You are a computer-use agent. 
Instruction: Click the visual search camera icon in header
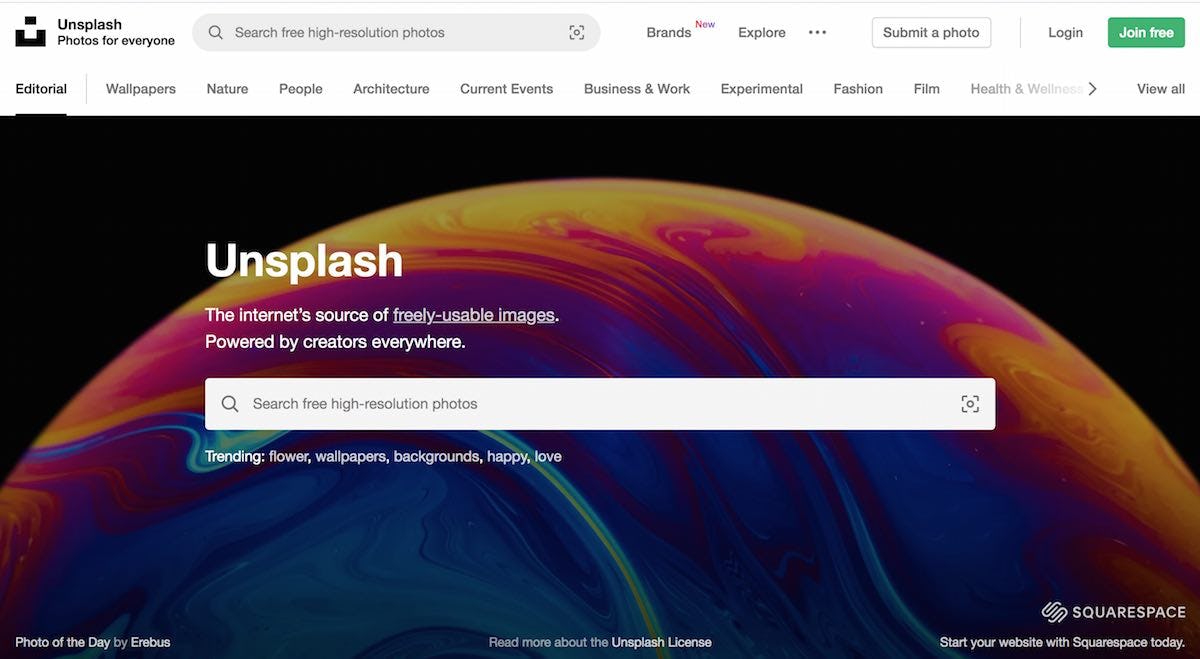click(577, 32)
